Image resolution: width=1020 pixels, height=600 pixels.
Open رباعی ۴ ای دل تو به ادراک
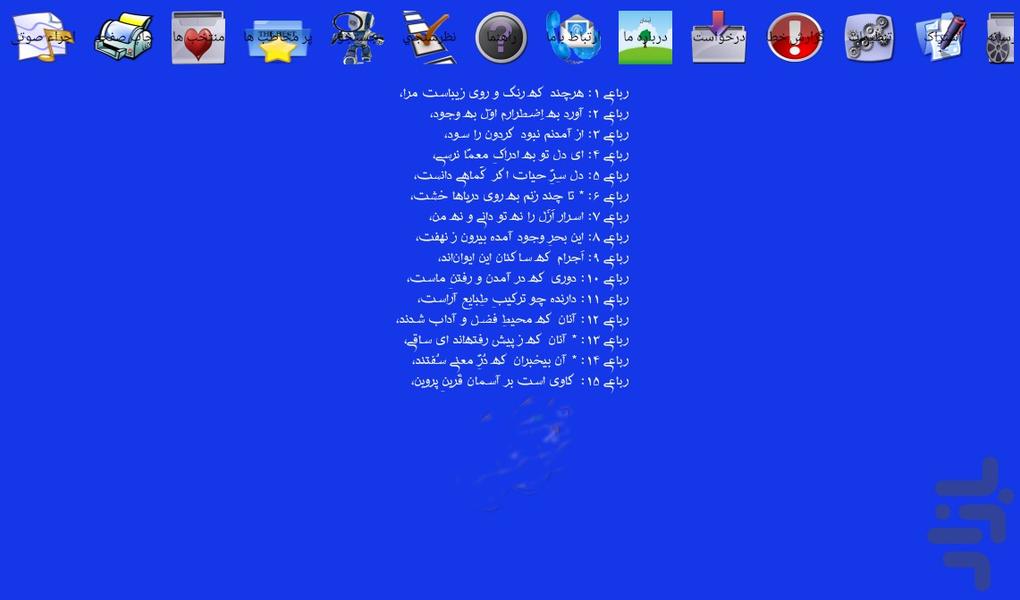point(531,156)
